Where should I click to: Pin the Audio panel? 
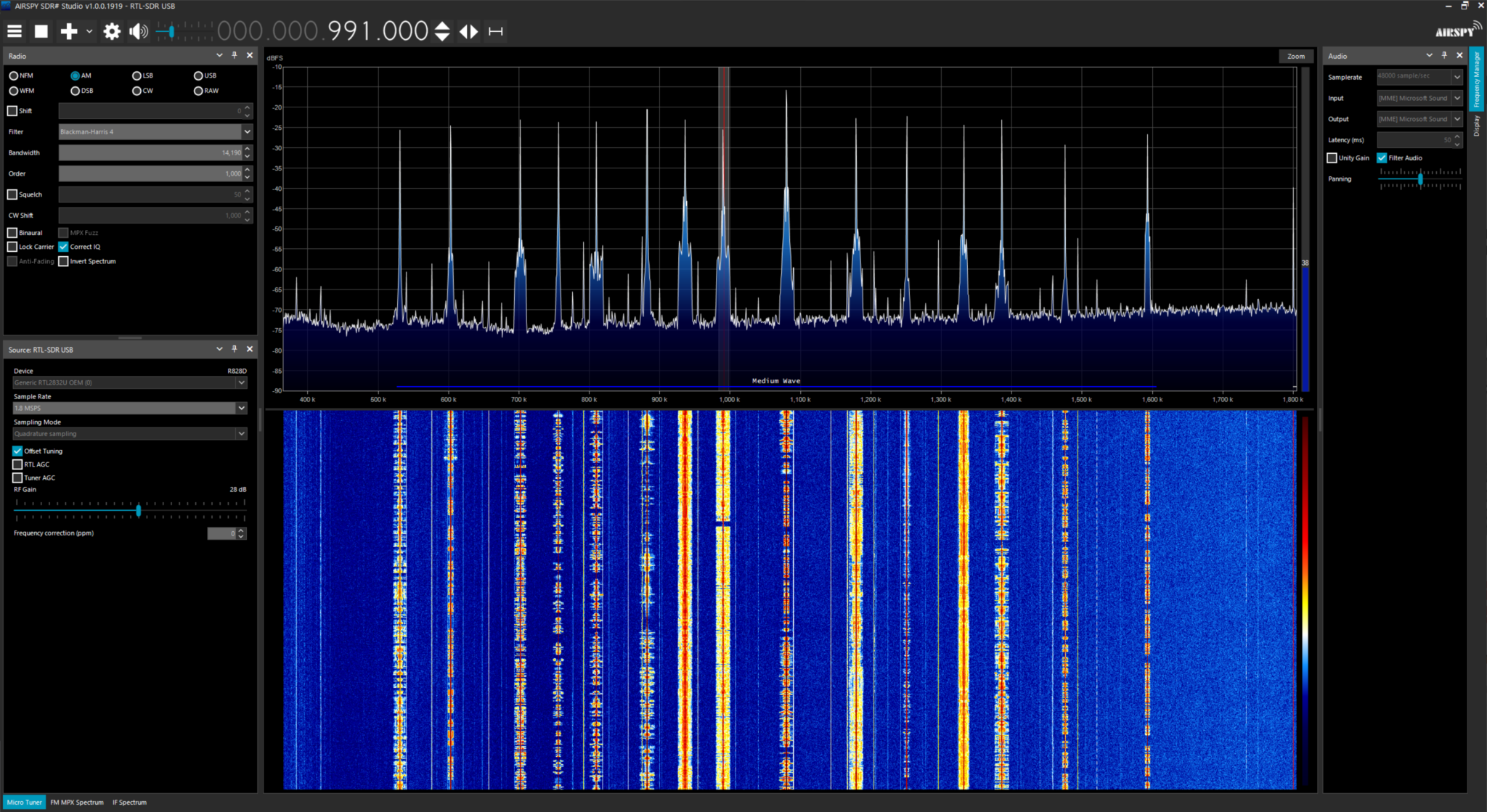tap(1444, 55)
